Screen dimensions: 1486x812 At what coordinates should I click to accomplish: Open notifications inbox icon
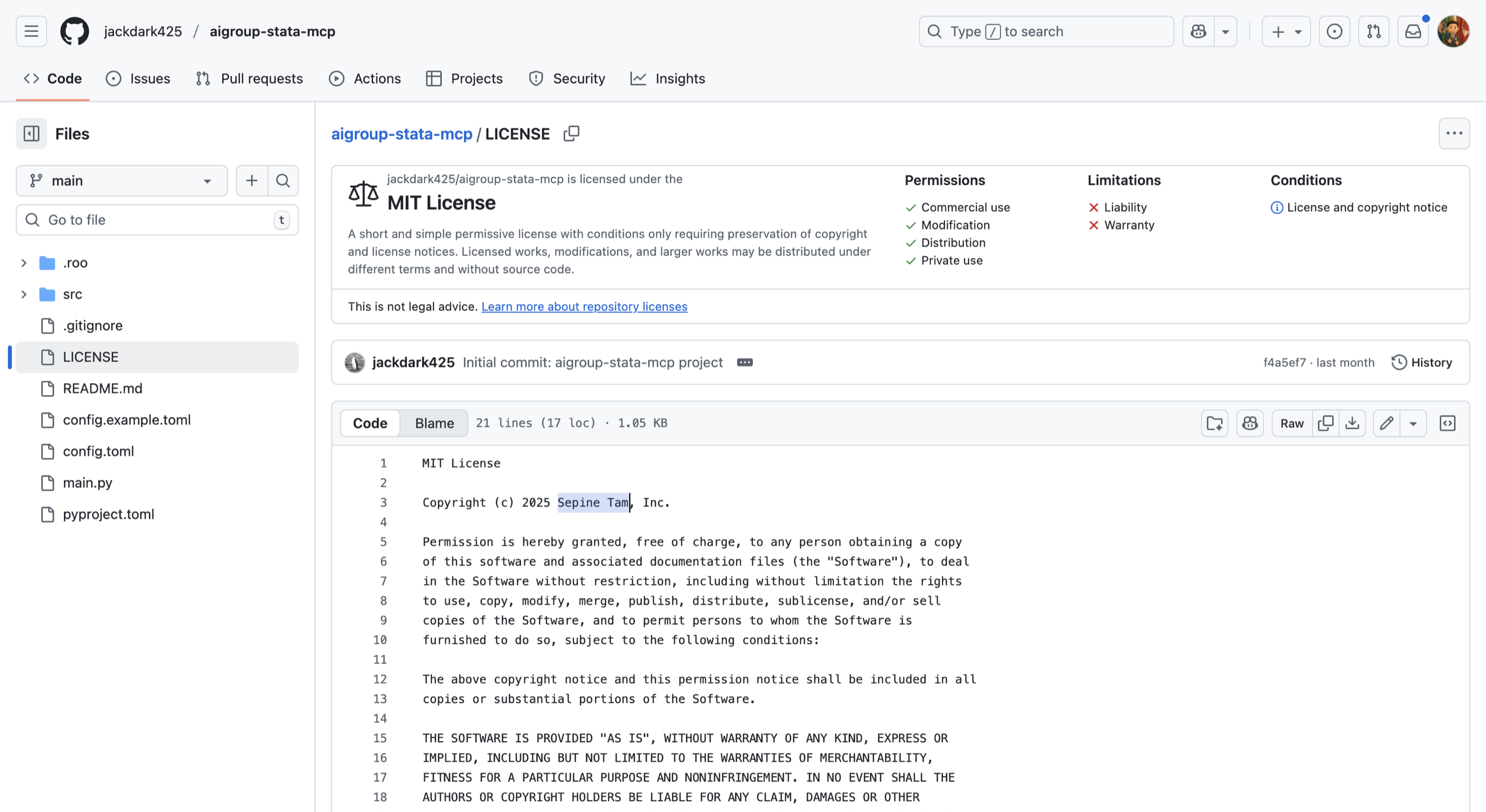tap(1413, 32)
